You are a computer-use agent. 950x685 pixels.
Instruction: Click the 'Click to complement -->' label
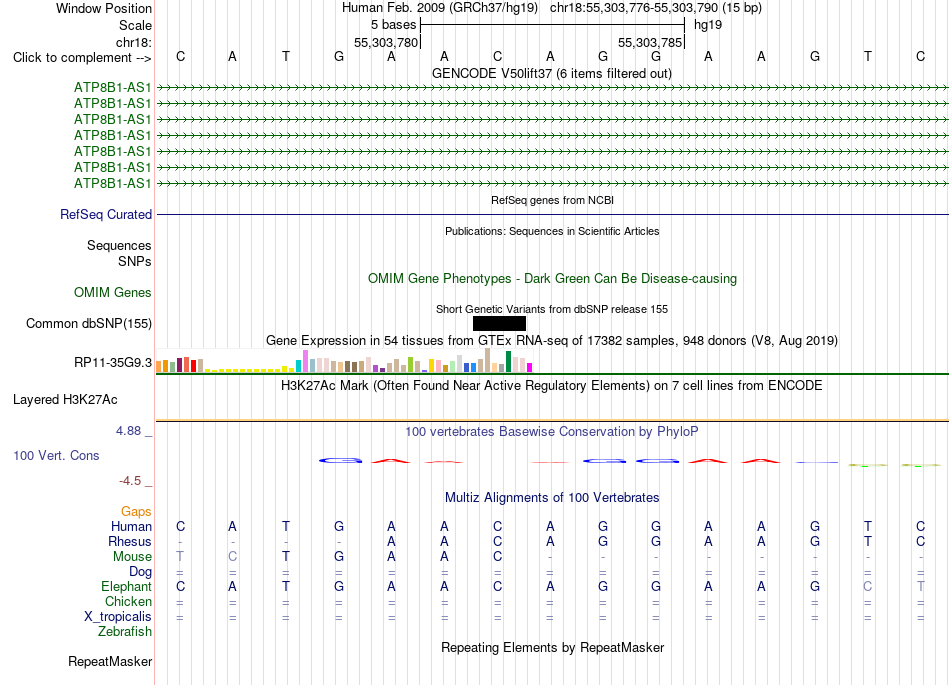tap(82, 58)
